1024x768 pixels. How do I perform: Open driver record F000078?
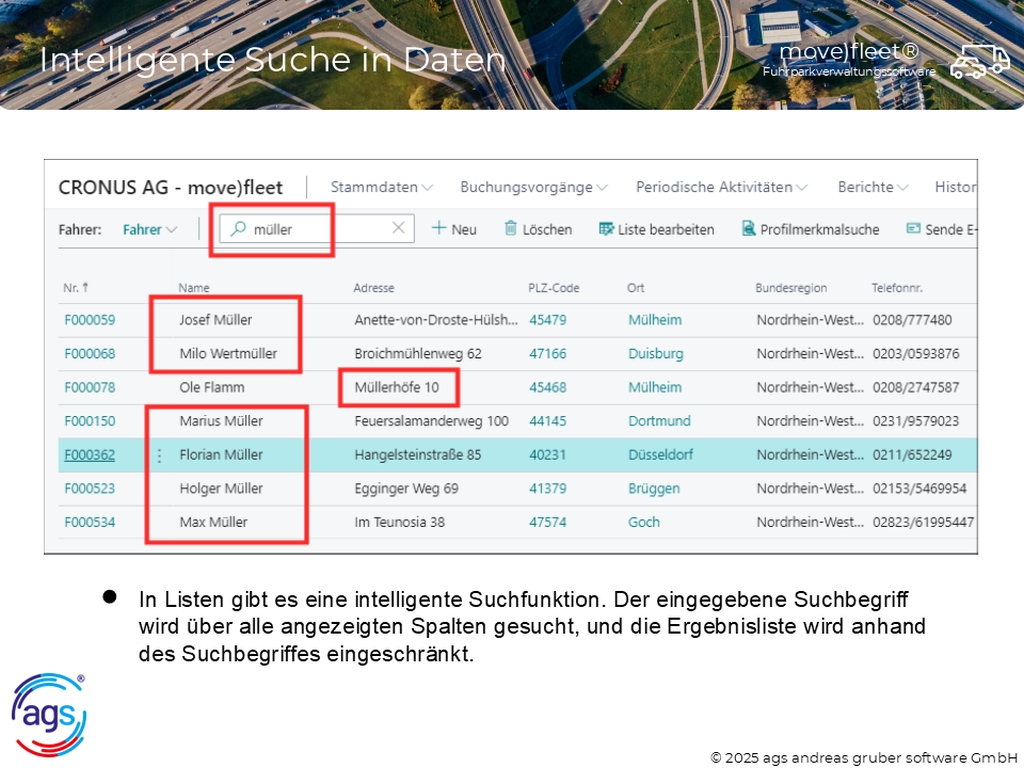pyautogui.click(x=89, y=387)
